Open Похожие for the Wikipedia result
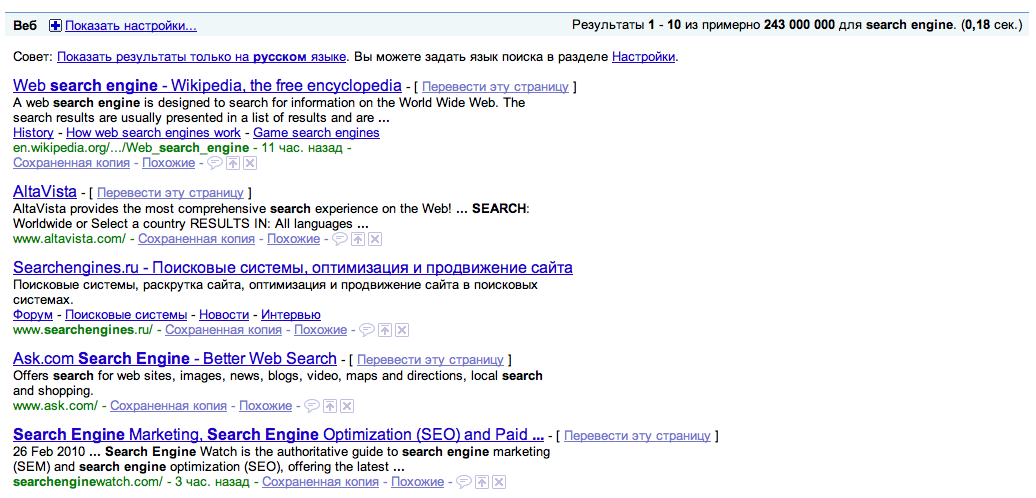The image size is (1036, 498). [168, 163]
